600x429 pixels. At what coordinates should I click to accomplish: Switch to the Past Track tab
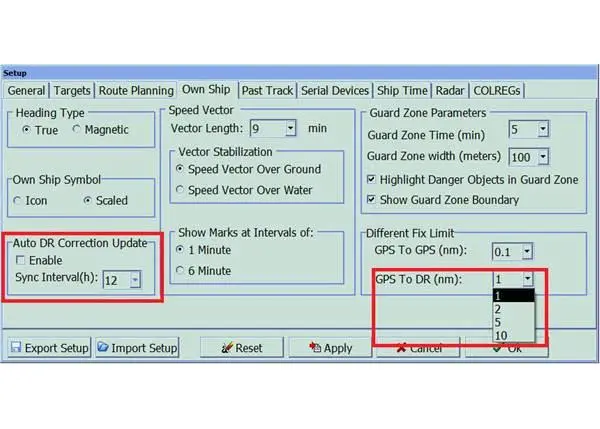coord(267,91)
